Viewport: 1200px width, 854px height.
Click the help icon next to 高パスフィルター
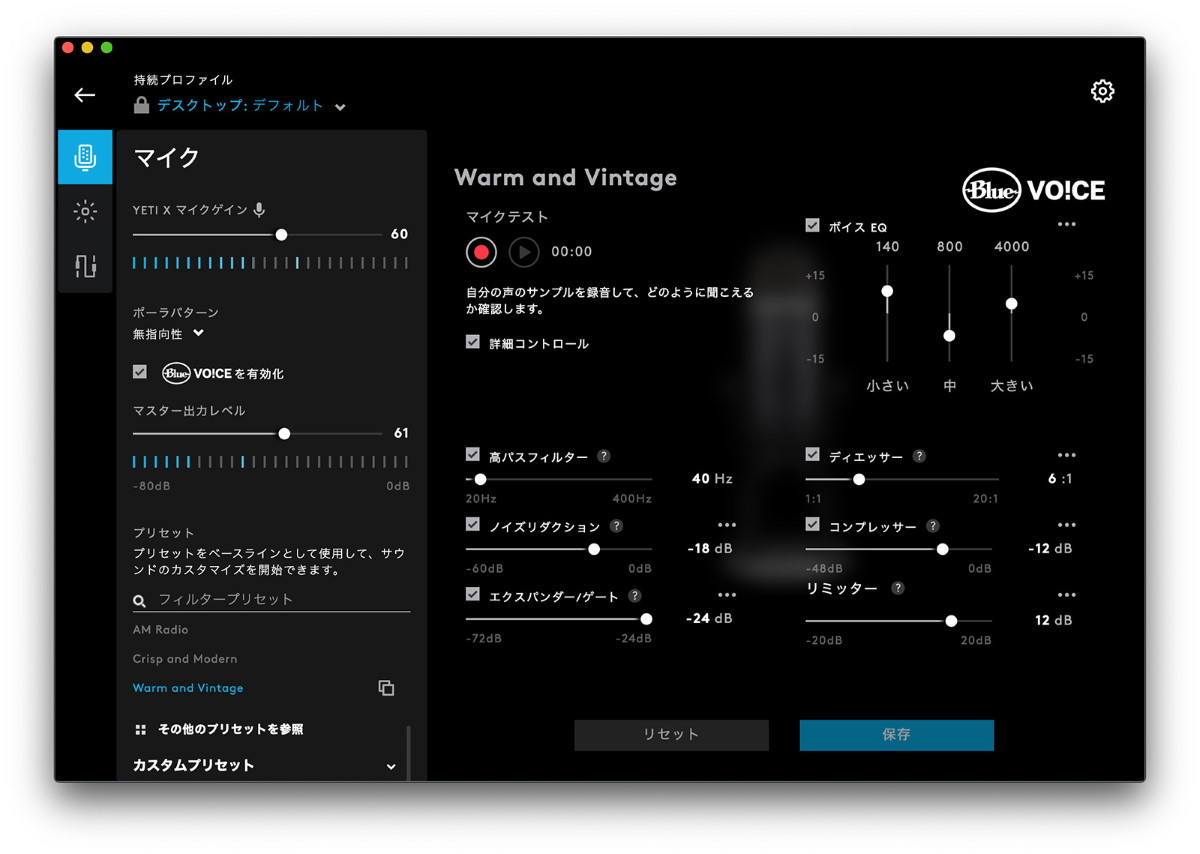tap(604, 456)
